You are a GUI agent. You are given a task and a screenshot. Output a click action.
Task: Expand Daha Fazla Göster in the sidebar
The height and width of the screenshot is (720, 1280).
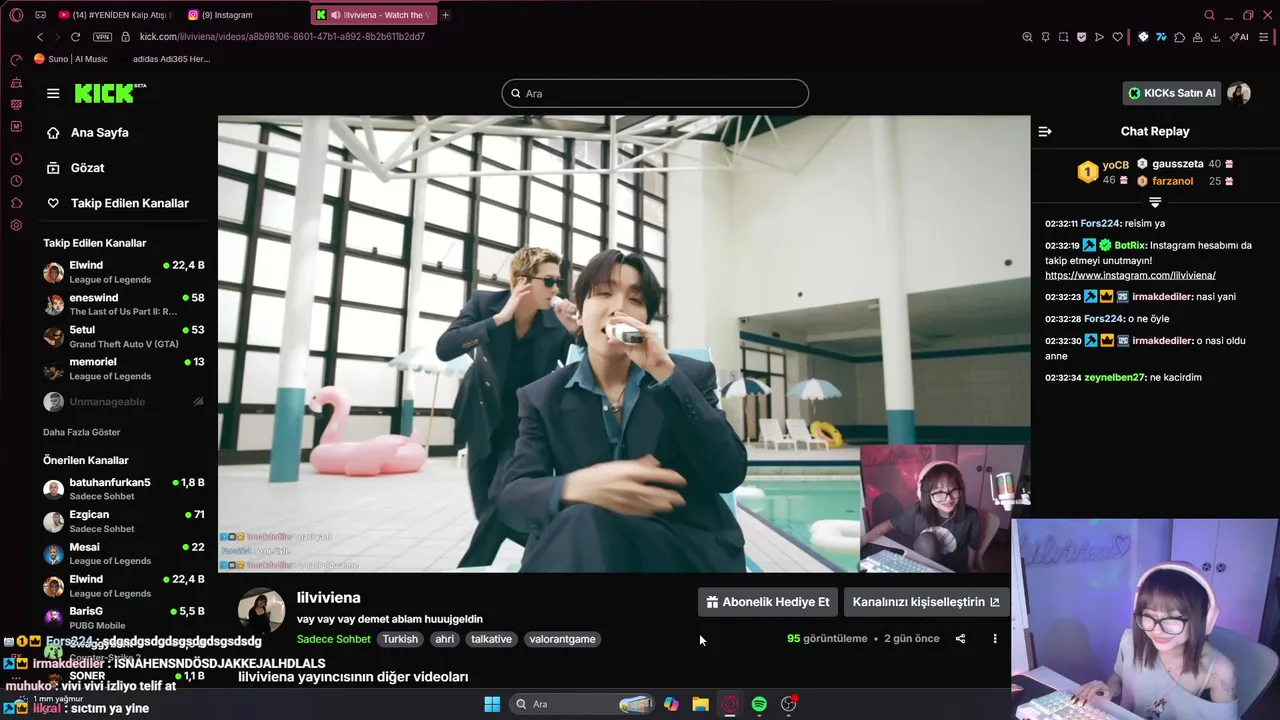tap(81, 432)
